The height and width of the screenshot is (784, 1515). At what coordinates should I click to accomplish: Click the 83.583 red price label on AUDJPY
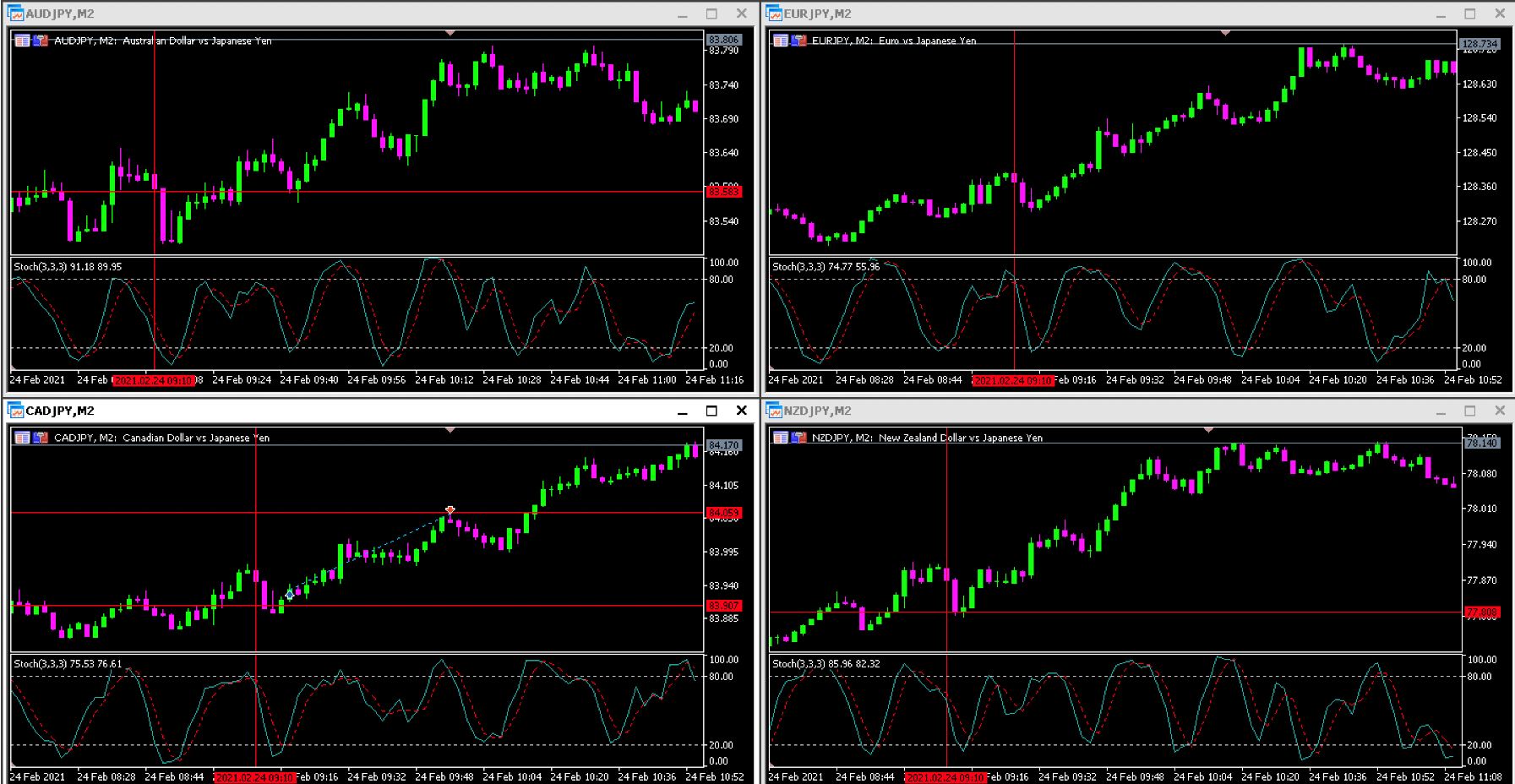click(x=723, y=192)
